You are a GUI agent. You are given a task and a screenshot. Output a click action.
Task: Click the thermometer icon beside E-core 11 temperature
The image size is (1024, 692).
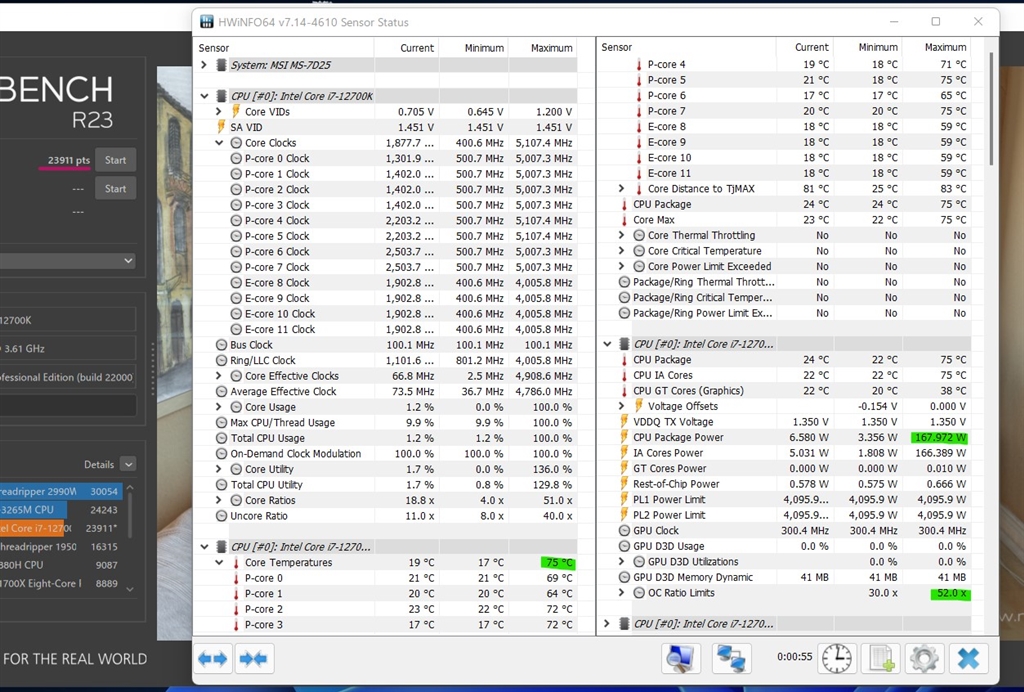click(x=639, y=173)
